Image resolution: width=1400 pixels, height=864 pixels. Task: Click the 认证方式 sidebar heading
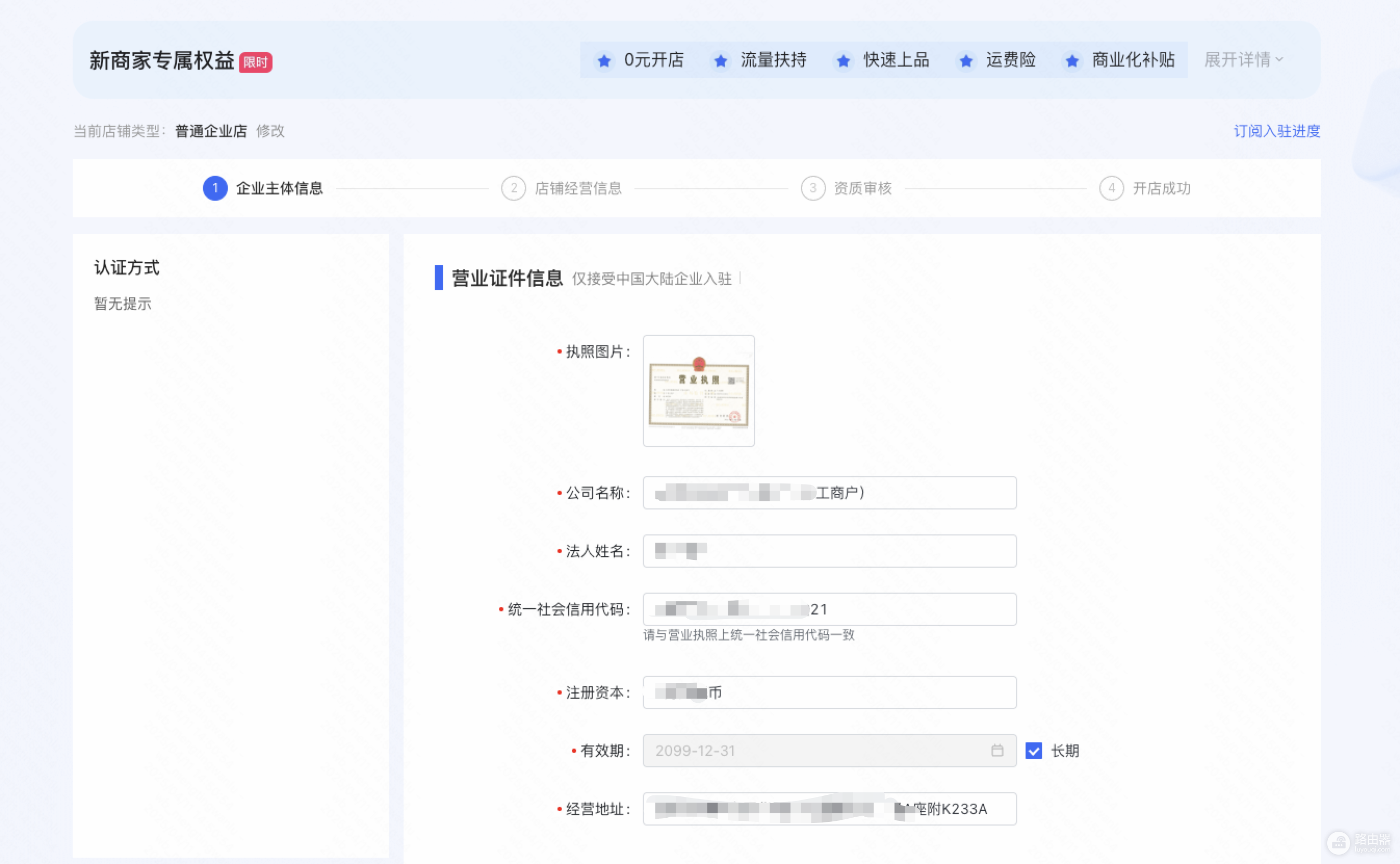click(127, 267)
